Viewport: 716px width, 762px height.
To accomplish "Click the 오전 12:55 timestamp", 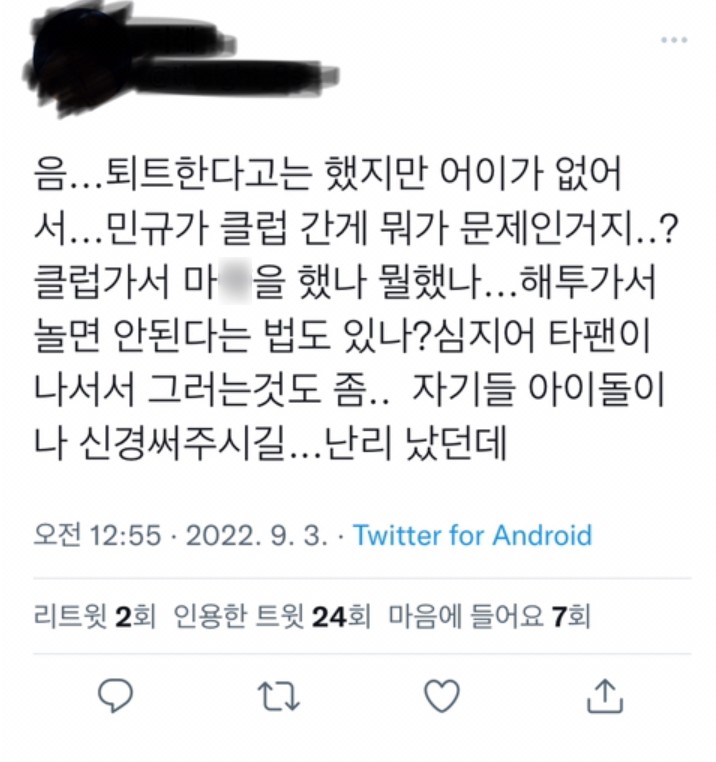I will pyautogui.click(x=97, y=536).
